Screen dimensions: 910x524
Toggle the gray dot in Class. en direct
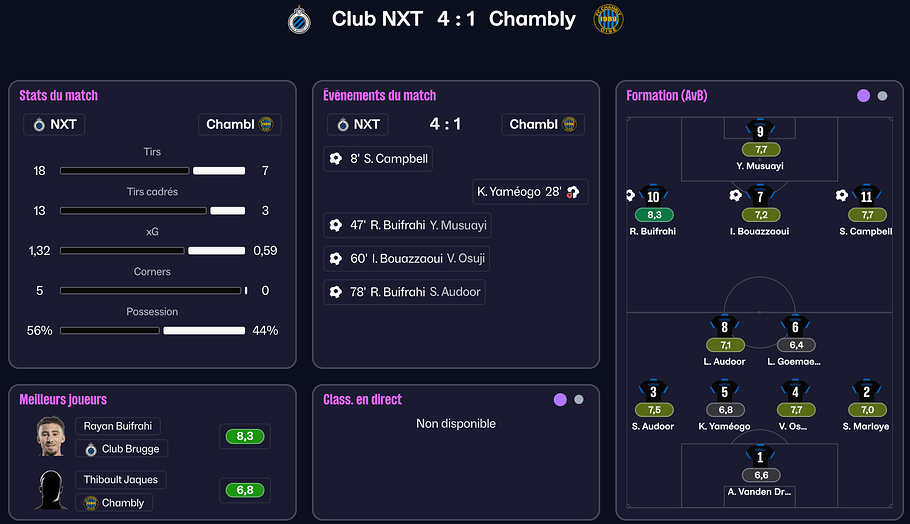click(x=579, y=400)
